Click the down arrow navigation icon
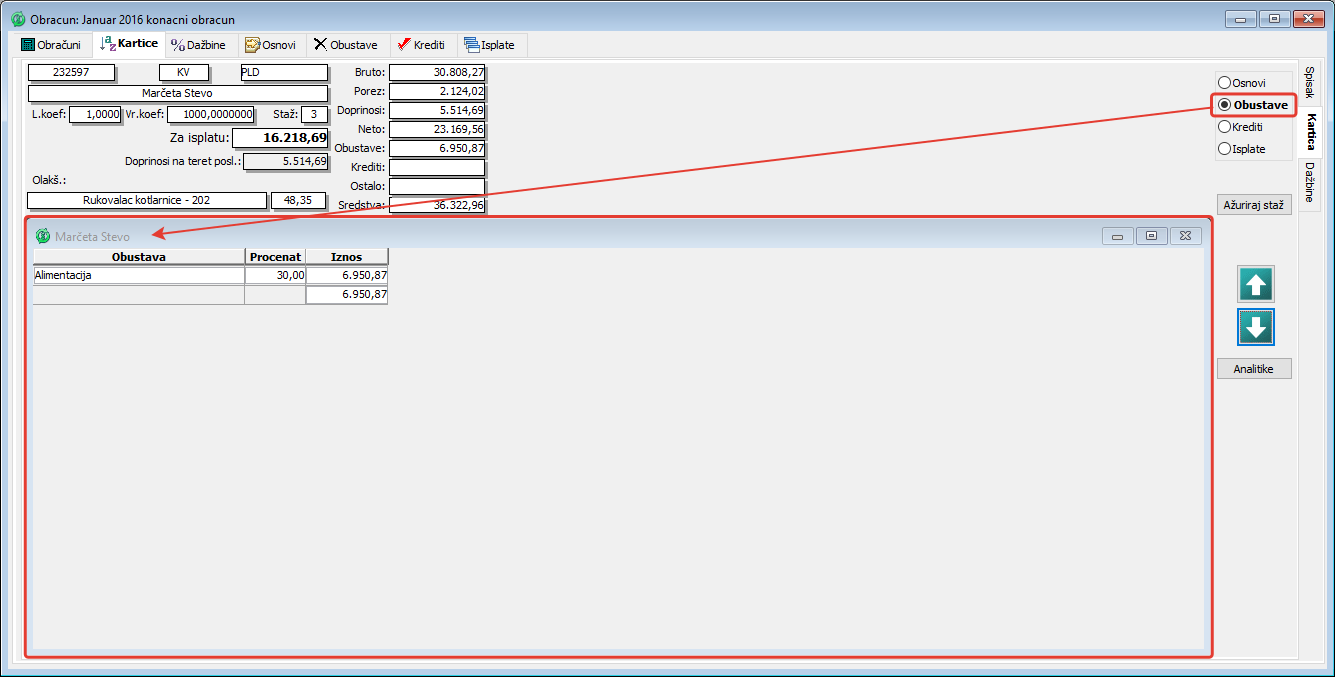Image resolution: width=1335 pixels, height=677 pixels. [1256, 327]
